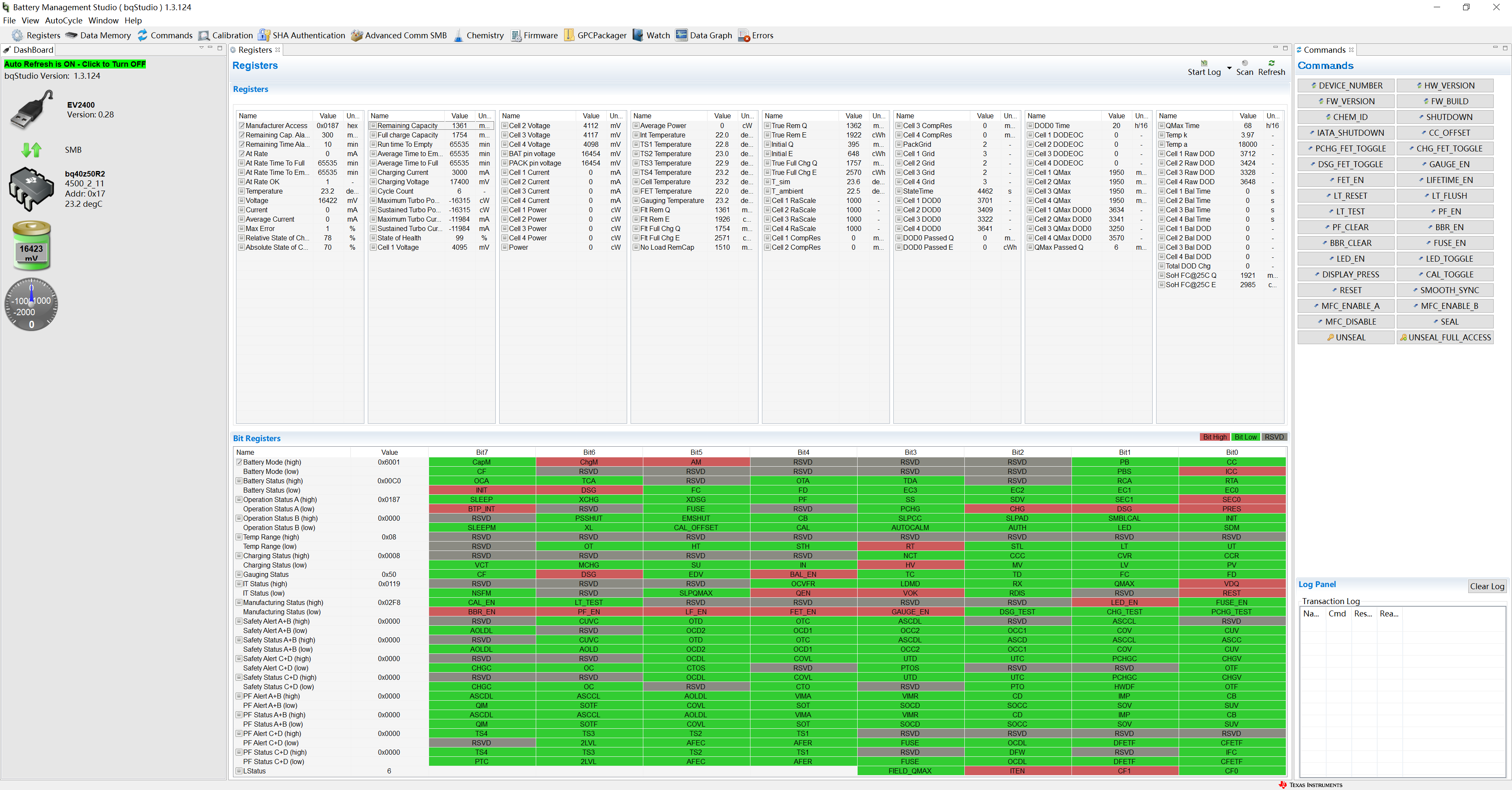Click the Bit7 column header in Bit Registers
Viewport: 1512px width, 790px height.
482,452
